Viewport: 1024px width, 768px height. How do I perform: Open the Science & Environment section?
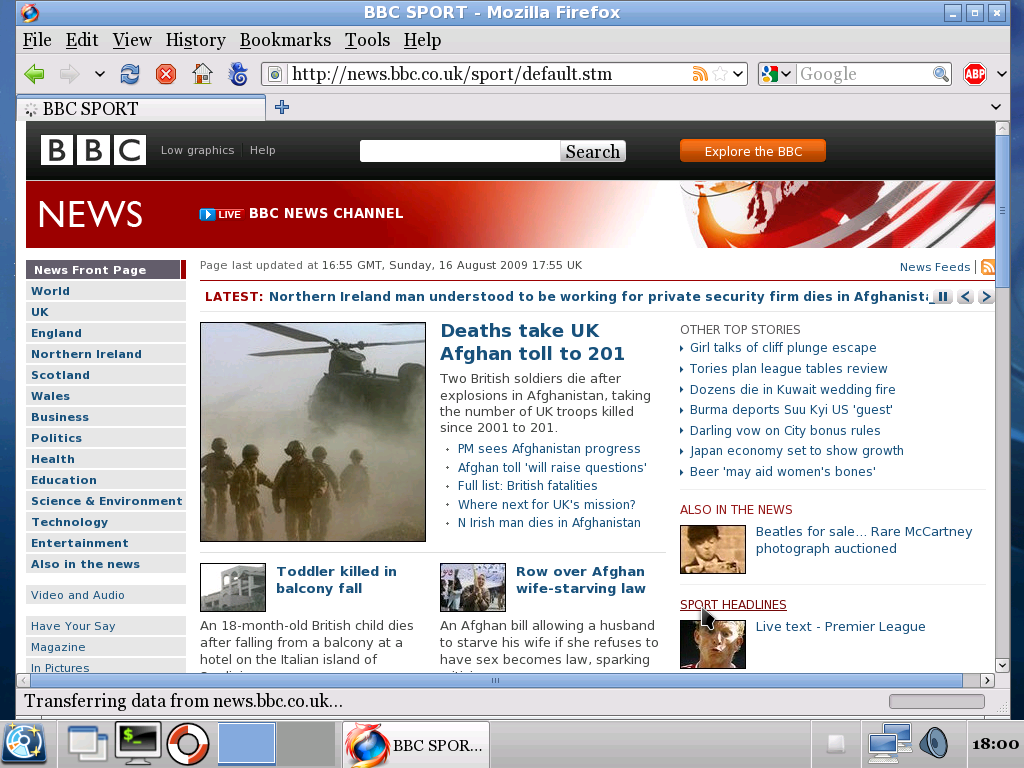[x=106, y=501]
